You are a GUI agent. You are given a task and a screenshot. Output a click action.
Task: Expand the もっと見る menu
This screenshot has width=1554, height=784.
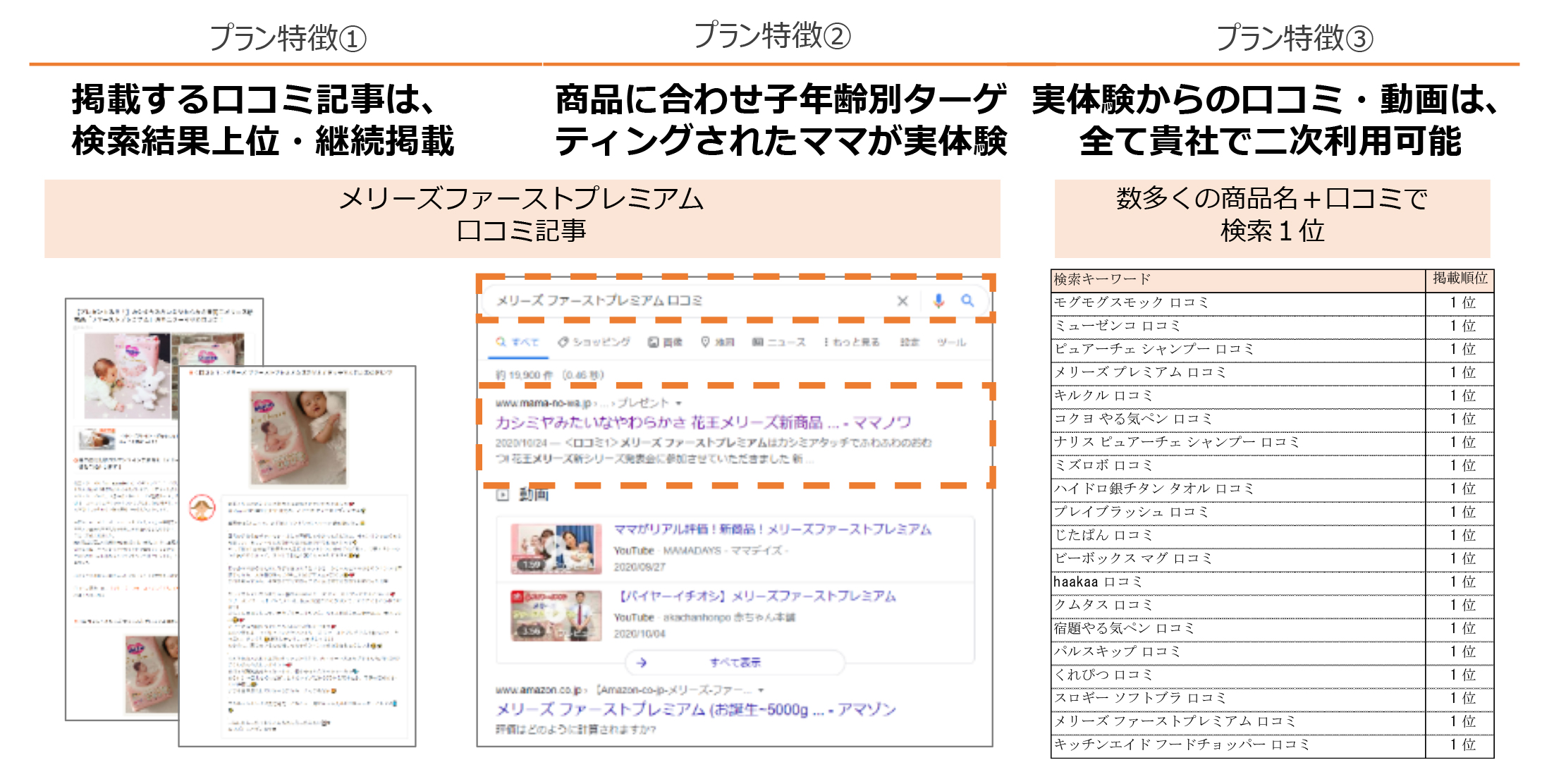851,342
